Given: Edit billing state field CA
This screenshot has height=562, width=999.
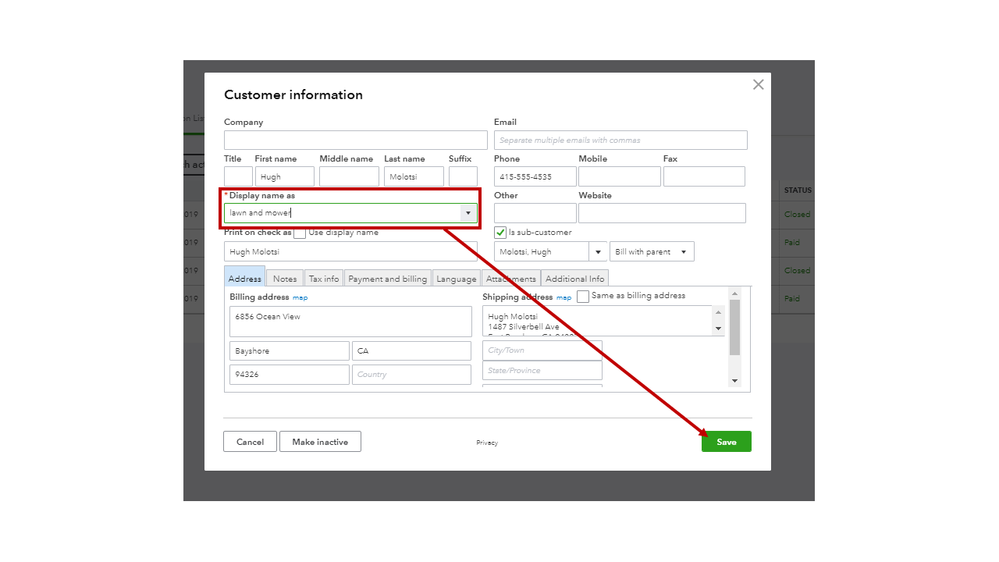Looking at the screenshot, I should pyautogui.click(x=412, y=351).
